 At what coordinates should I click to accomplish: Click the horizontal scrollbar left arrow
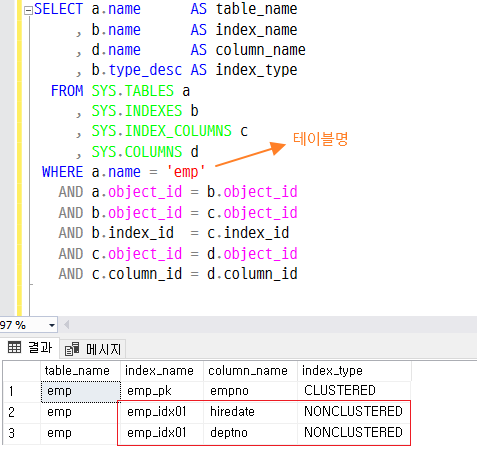[x=67, y=325]
